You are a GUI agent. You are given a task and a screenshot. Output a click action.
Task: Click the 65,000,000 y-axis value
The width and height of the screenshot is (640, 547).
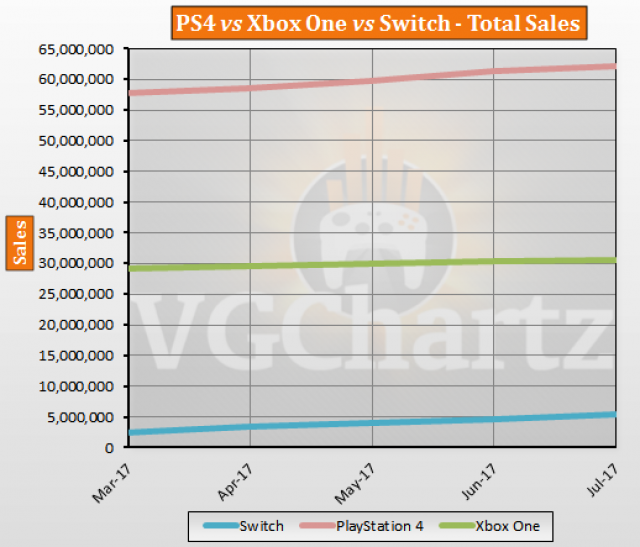[x=73, y=48]
